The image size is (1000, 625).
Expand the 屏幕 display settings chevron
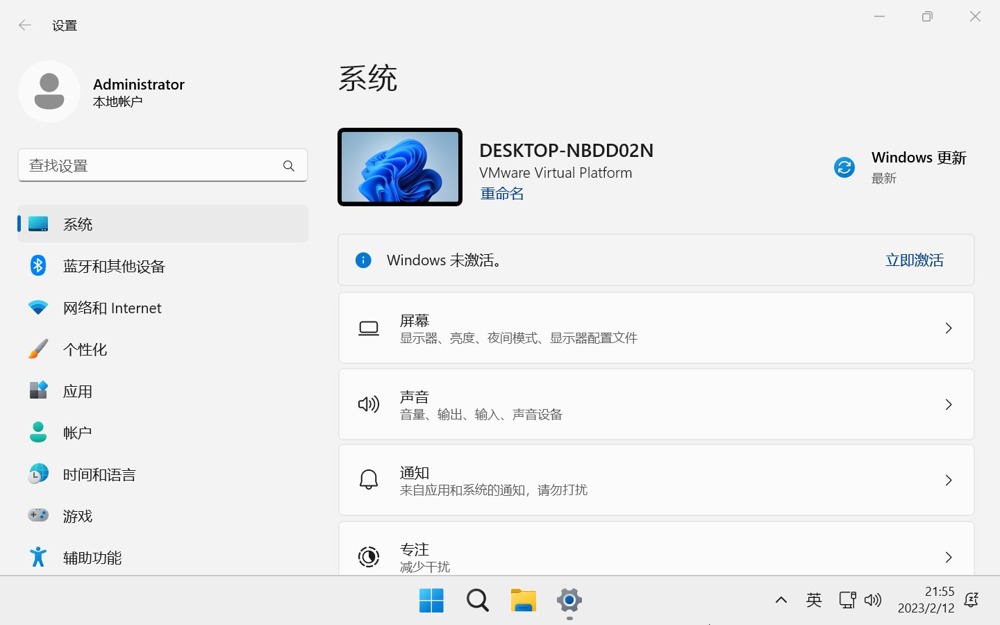(948, 328)
